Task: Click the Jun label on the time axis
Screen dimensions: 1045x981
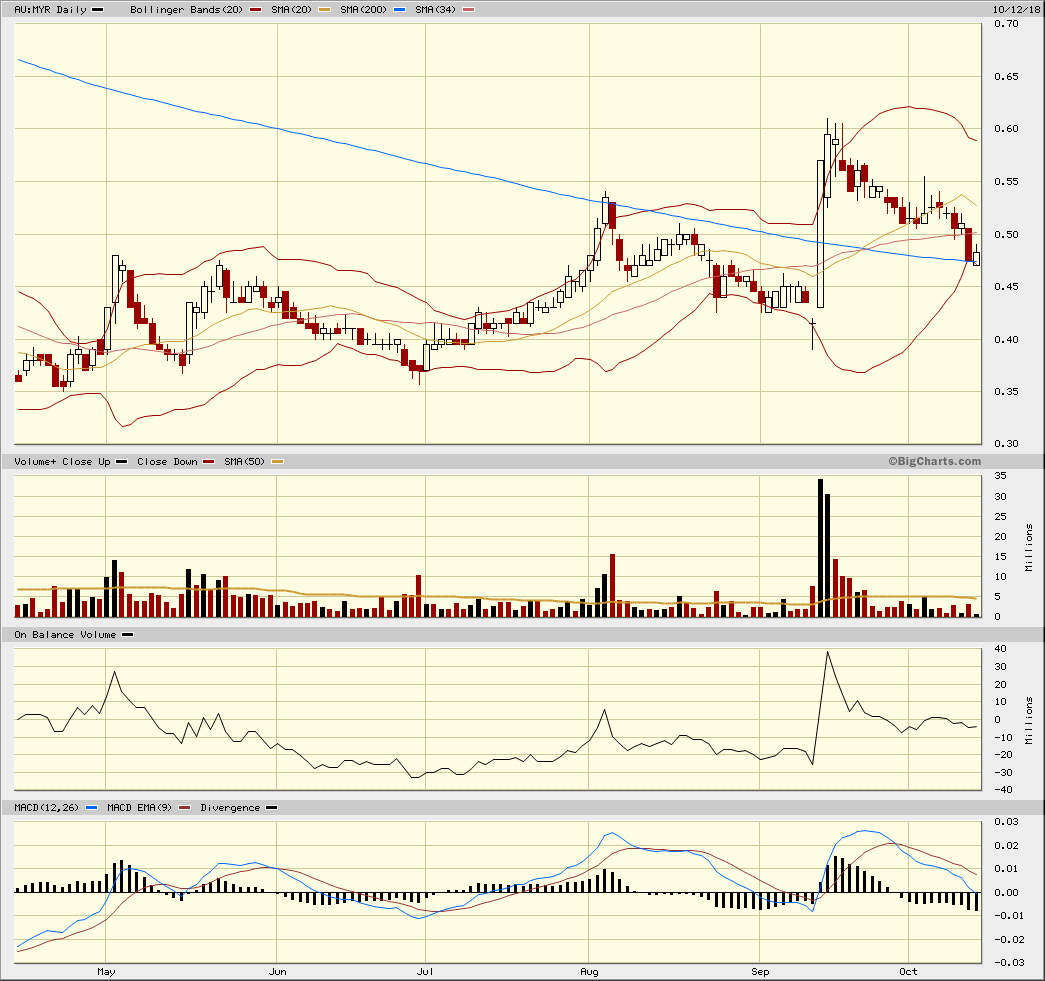Action: [277, 971]
